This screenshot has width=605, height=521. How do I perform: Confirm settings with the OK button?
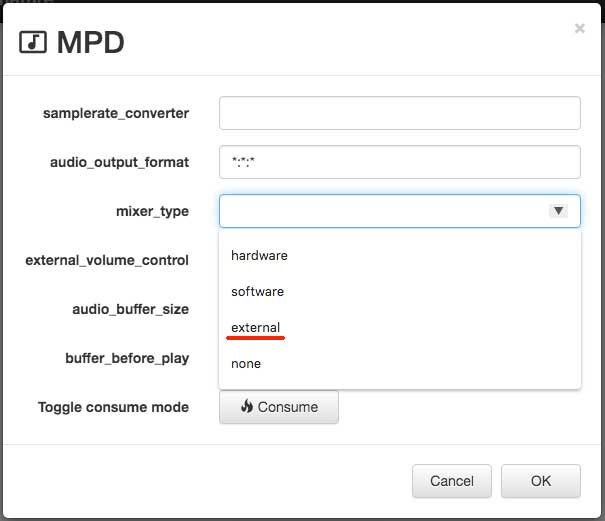pyautogui.click(x=541, y=481)
